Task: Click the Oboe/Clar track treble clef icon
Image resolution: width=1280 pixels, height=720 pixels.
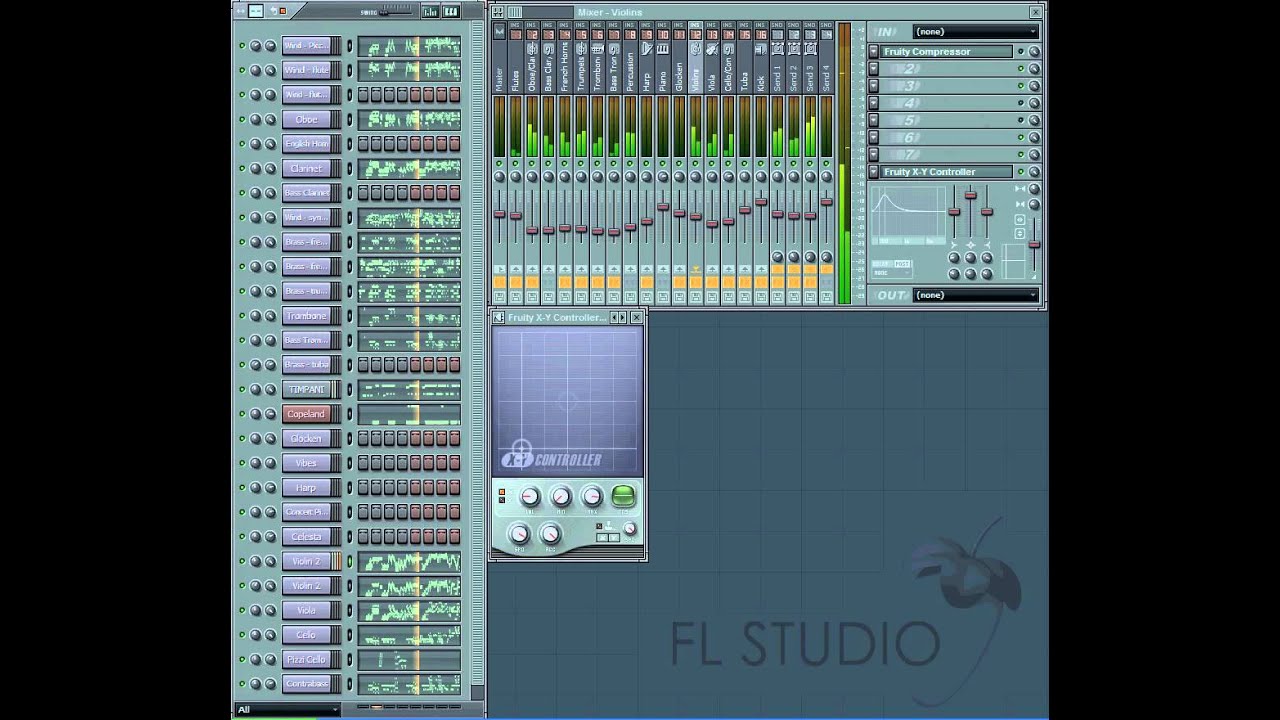Action: 532,48
